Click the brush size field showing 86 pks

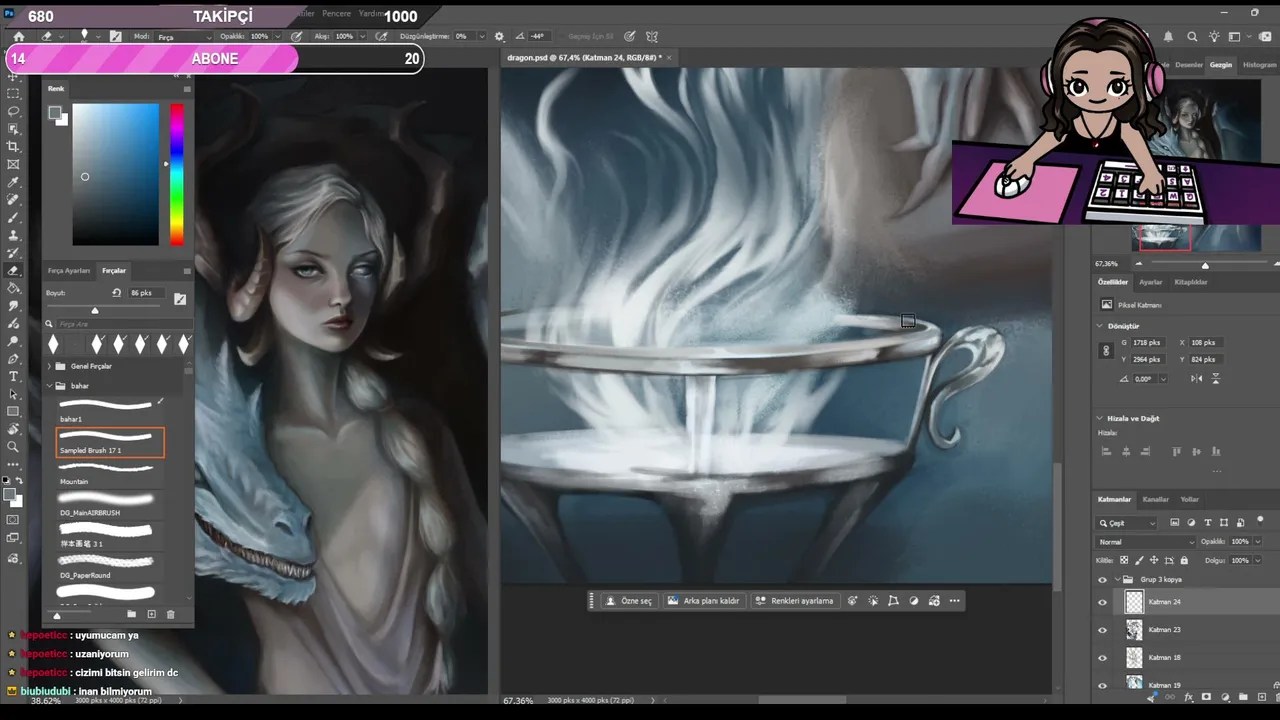(x=145, y=293)
